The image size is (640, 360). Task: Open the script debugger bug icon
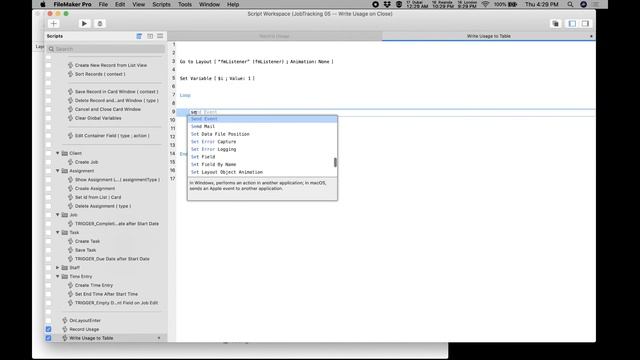100,24
